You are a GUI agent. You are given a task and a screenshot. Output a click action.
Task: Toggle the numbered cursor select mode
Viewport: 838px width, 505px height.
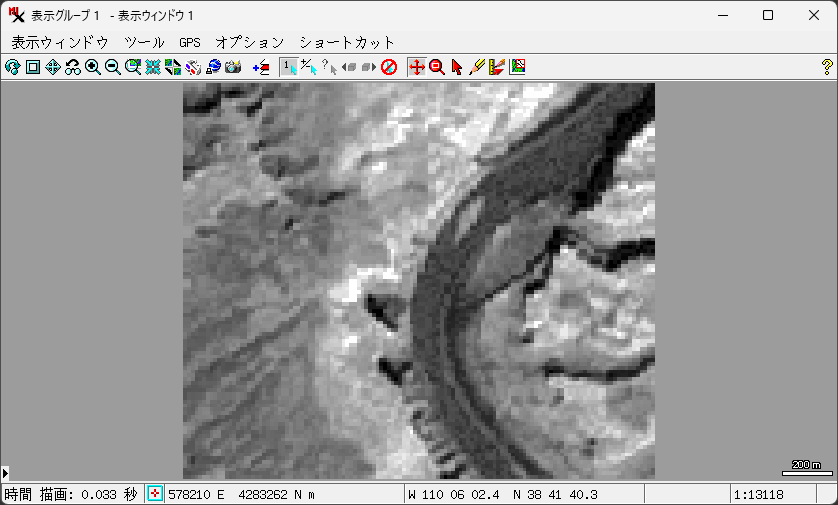tap(288, 67)
